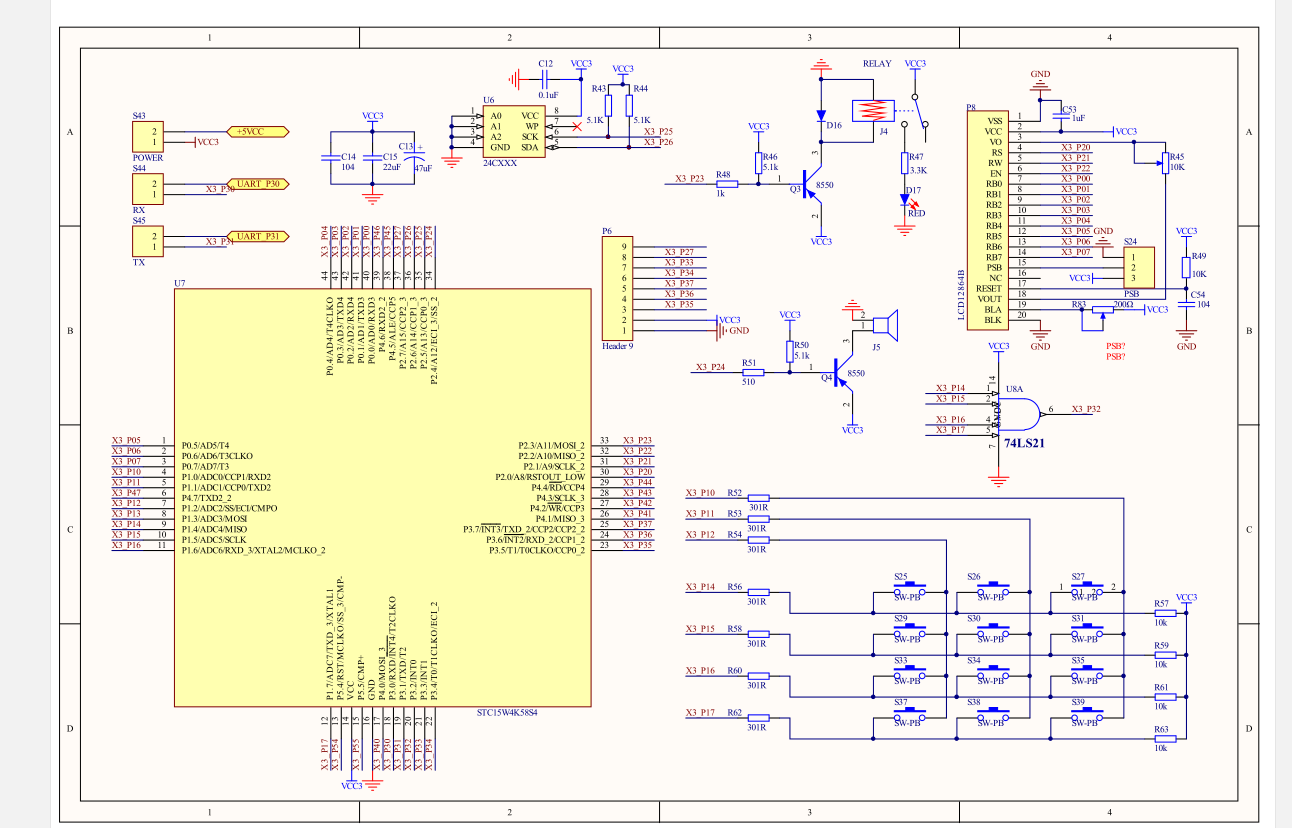Click potentiometer R45 10K
This screenshot has width=1292, height=828.
tap(1165, 163)
